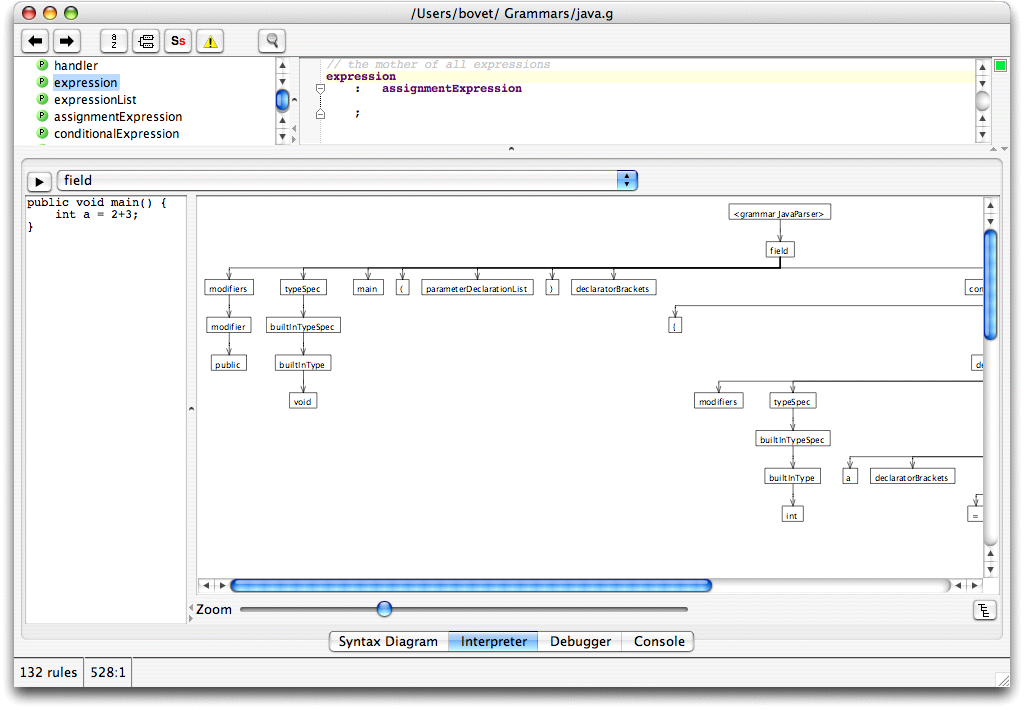Switch to the Debugger tab
Screen dimensions: 1024x710
(580, 641)
